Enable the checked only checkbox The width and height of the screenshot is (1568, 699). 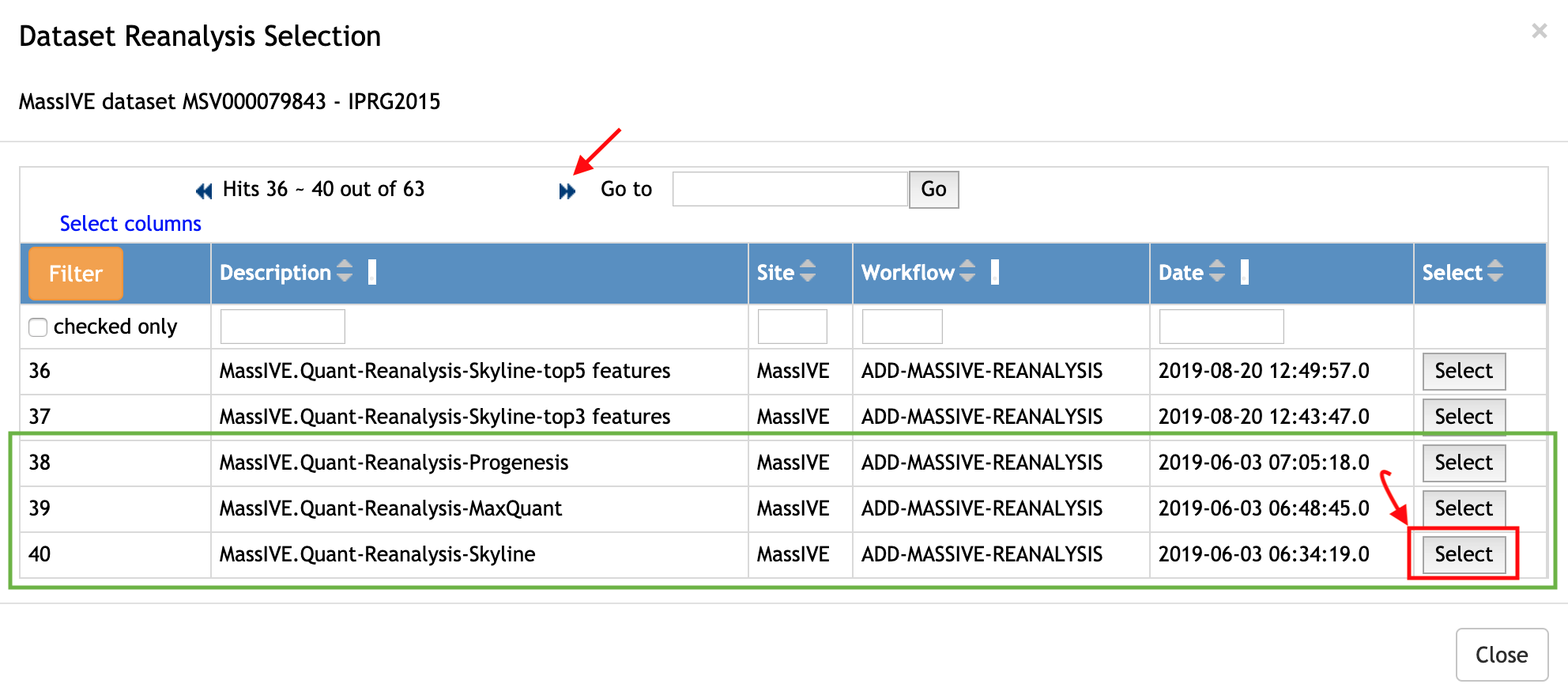[38, 327]
